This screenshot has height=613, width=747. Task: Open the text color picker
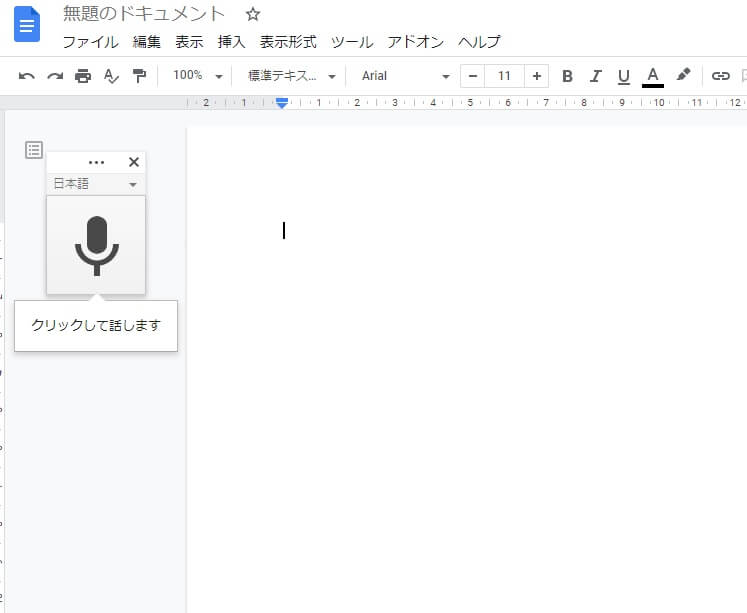click(653, 76)
